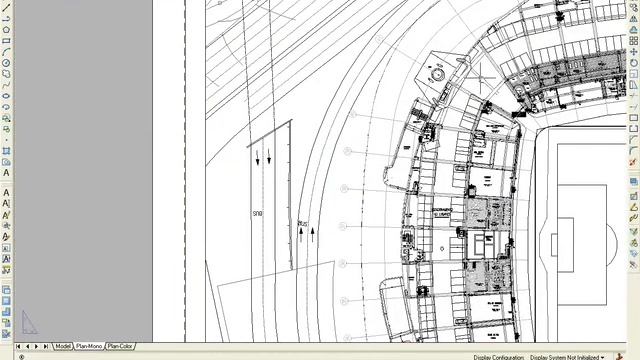
Task: Click the Scale Text icon
Action: coord(6,247)
